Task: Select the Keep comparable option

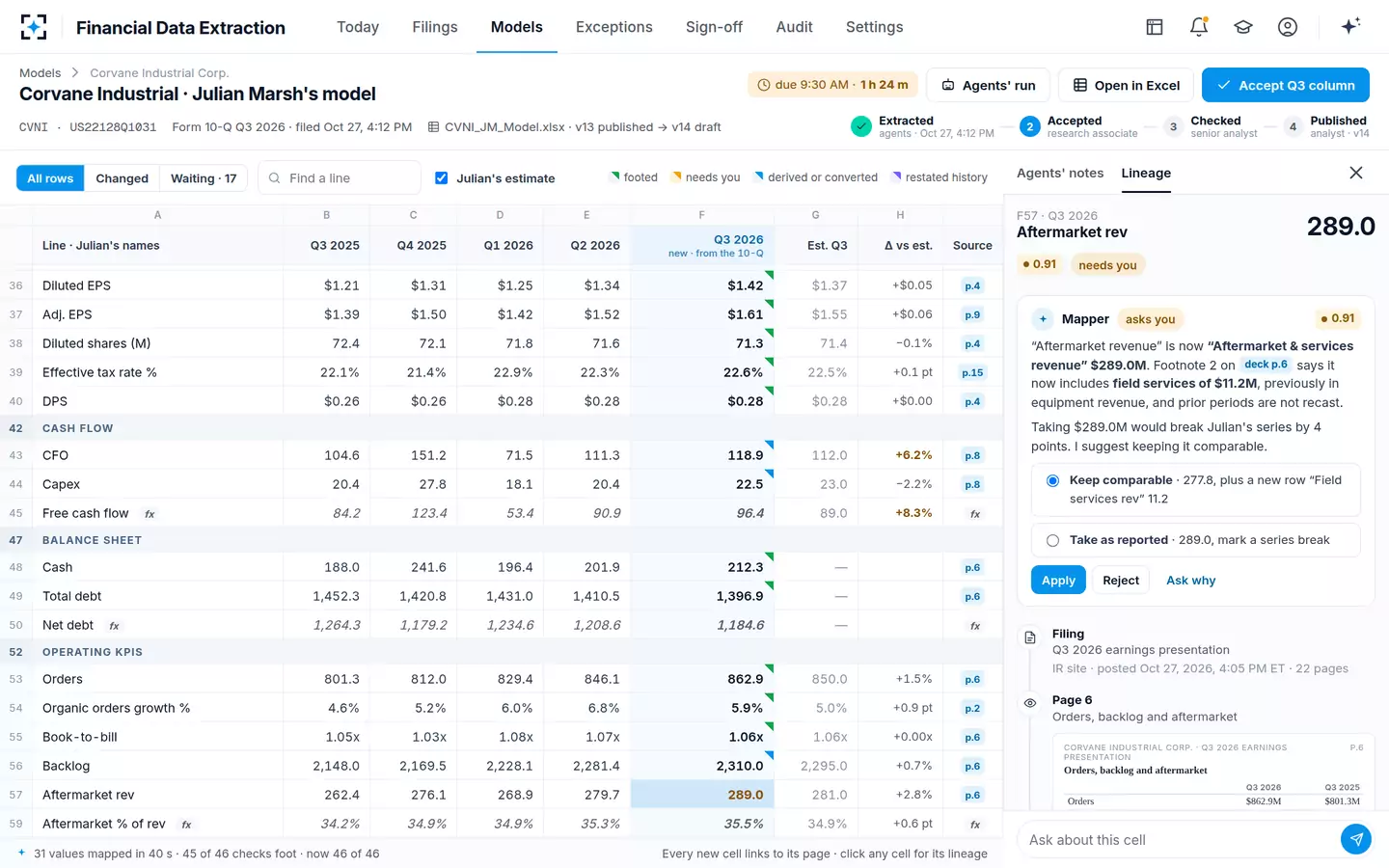Action: tap(1196, 489)
